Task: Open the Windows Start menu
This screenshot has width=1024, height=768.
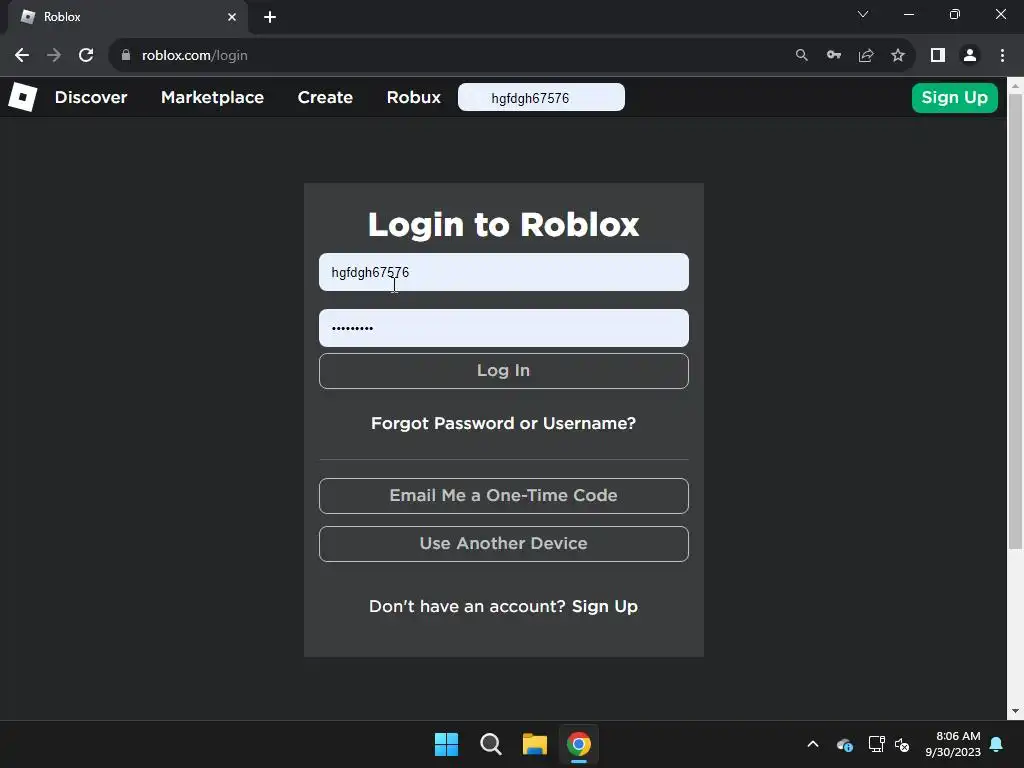Action: click(447, 744)
